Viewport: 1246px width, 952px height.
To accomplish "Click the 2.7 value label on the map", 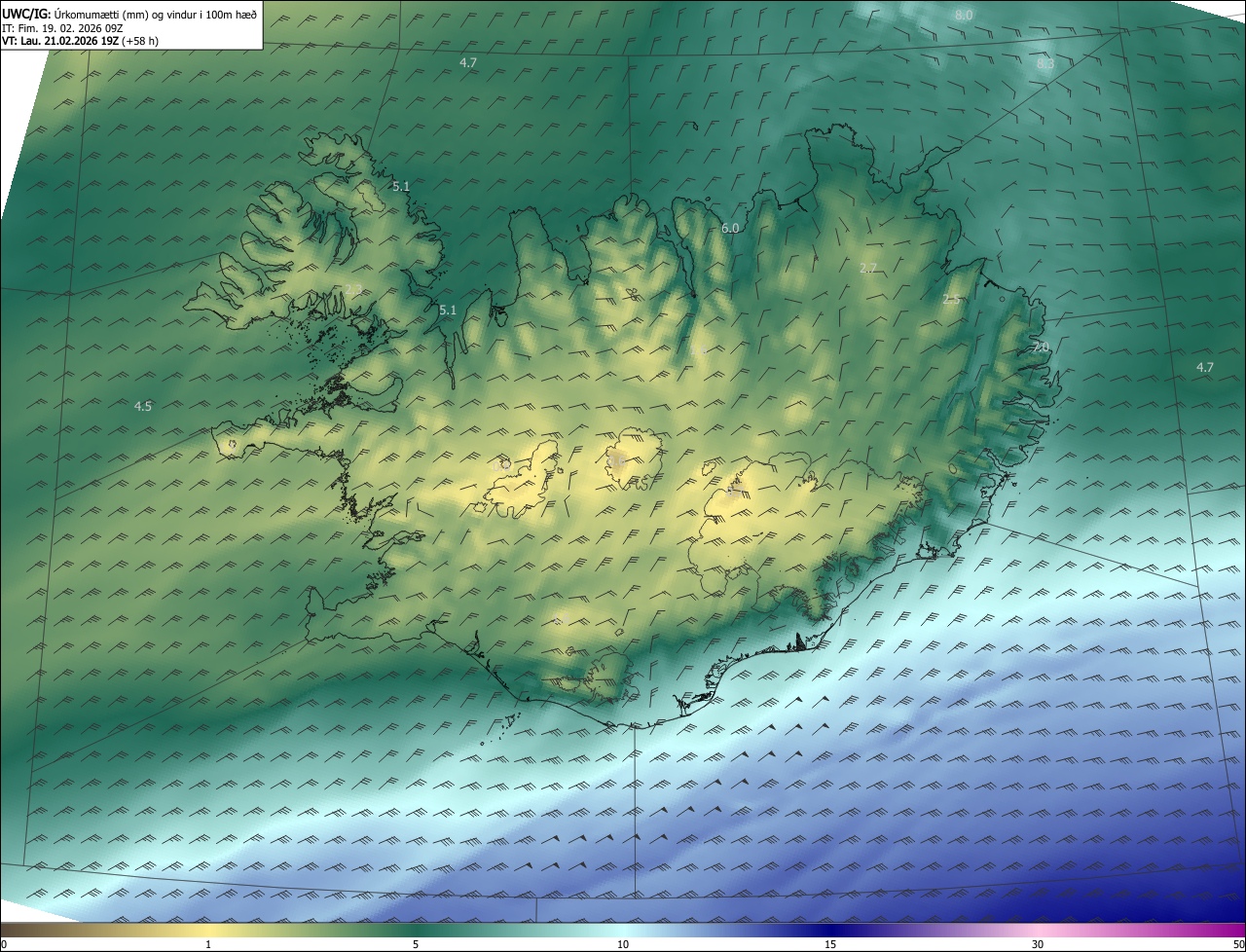I will [x=869, y=268].
